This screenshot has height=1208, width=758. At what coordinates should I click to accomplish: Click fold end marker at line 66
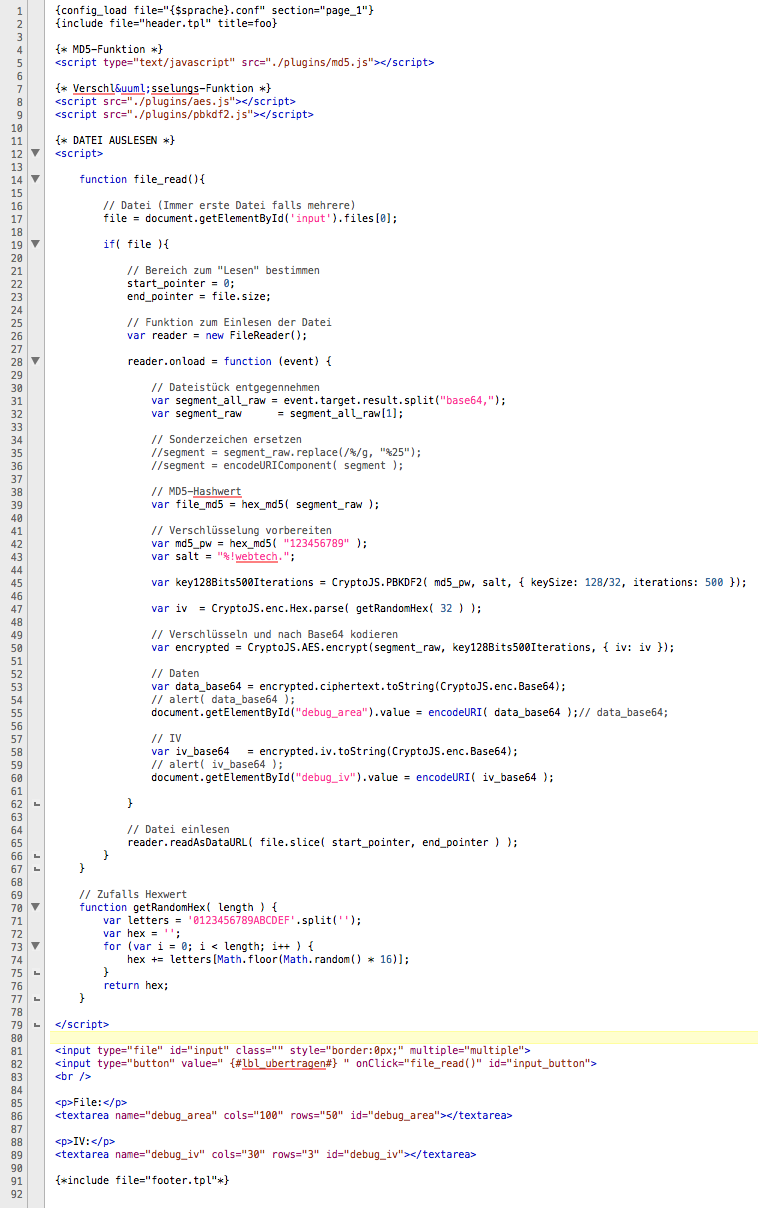pos(36,855)
